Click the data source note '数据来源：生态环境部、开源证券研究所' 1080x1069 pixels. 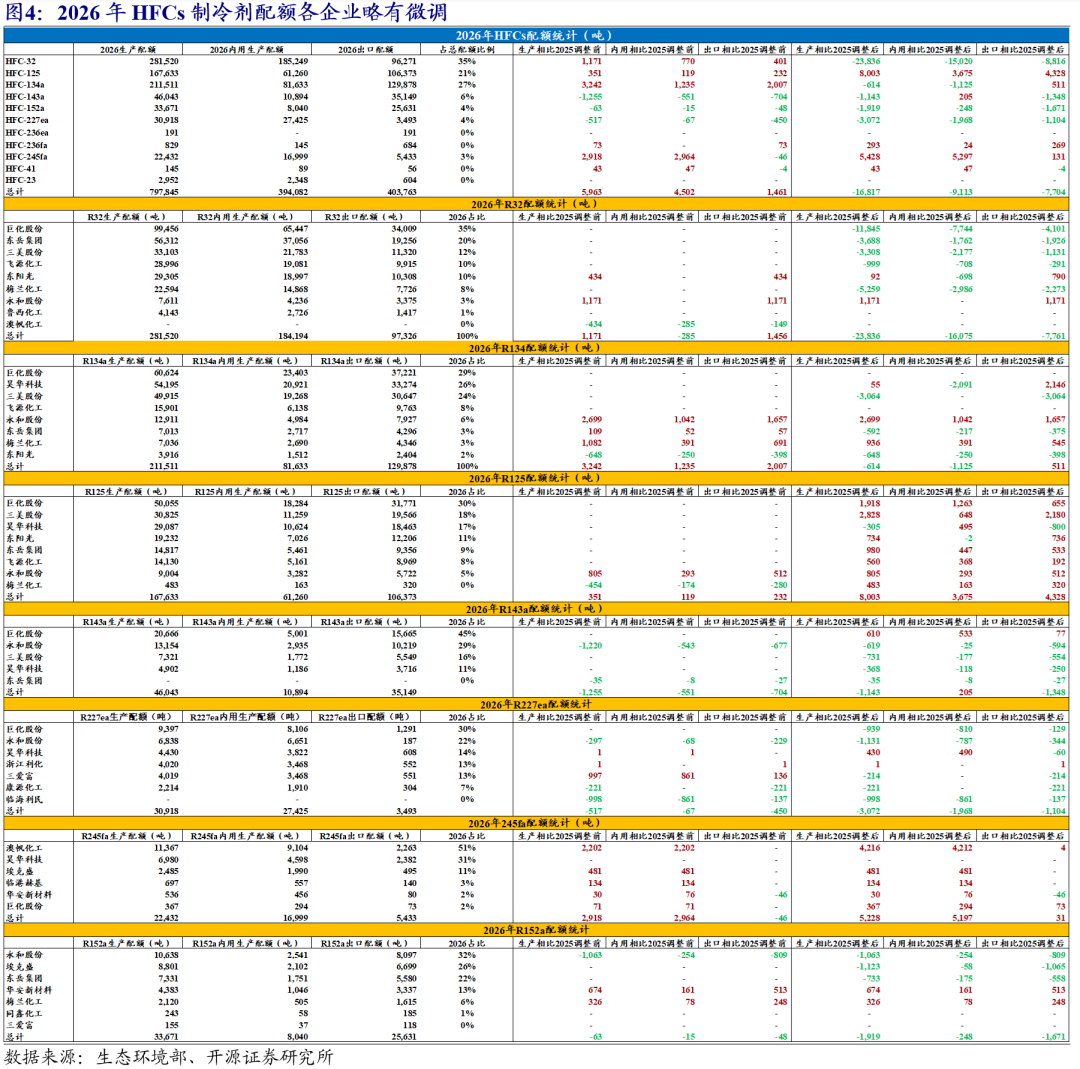(x=170, y=1056)
